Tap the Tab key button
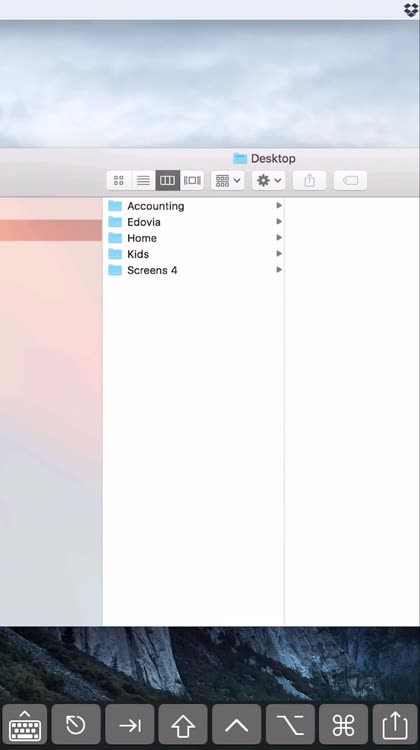The image size is (420, 750). [x=130, y=726]
